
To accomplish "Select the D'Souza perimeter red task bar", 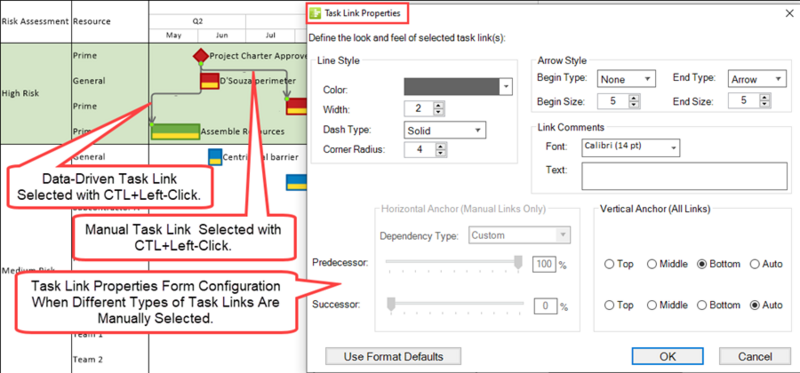I will (x=210, y=81).
